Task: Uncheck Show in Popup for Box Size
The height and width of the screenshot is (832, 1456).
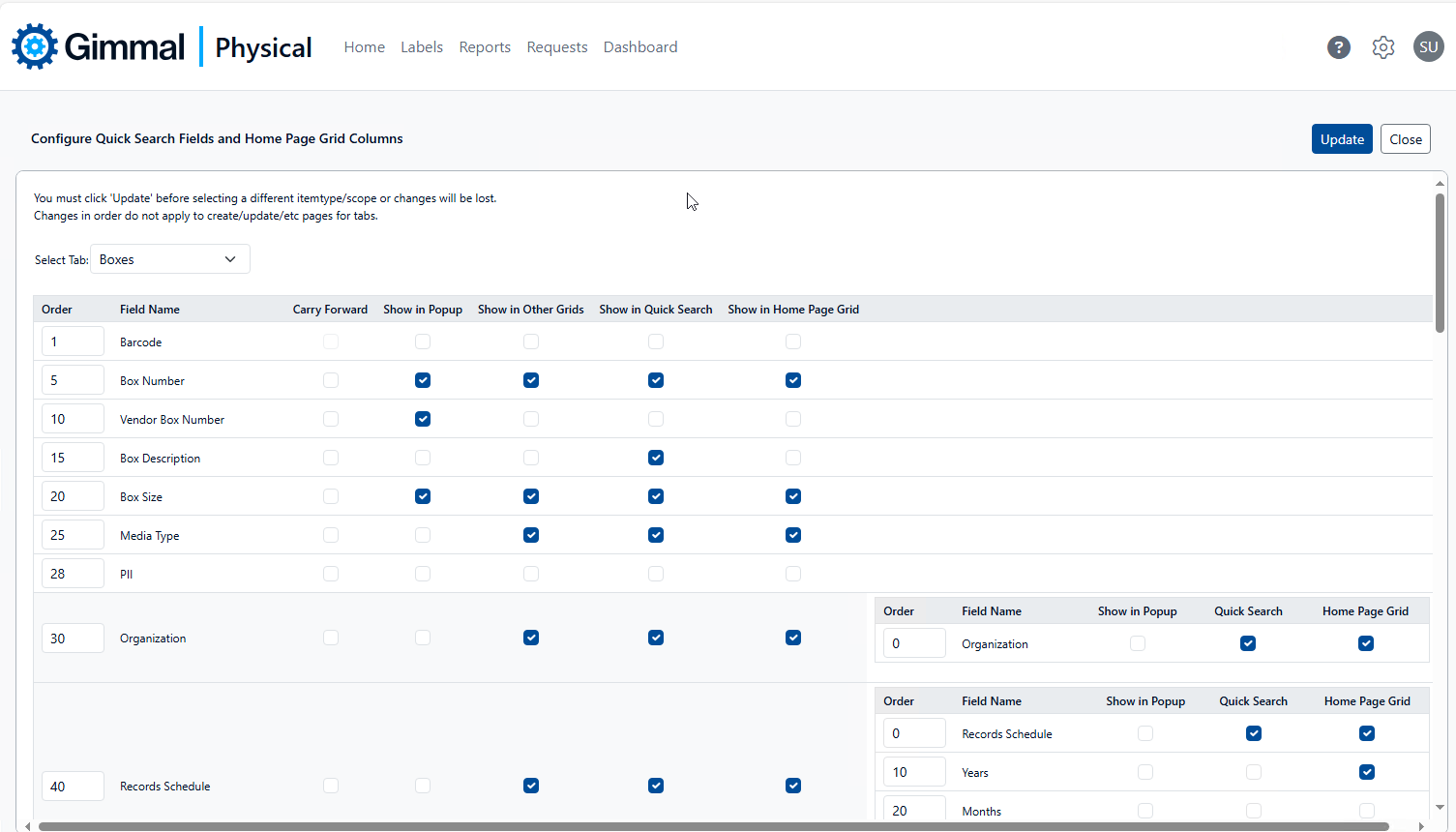Action: 423,496
